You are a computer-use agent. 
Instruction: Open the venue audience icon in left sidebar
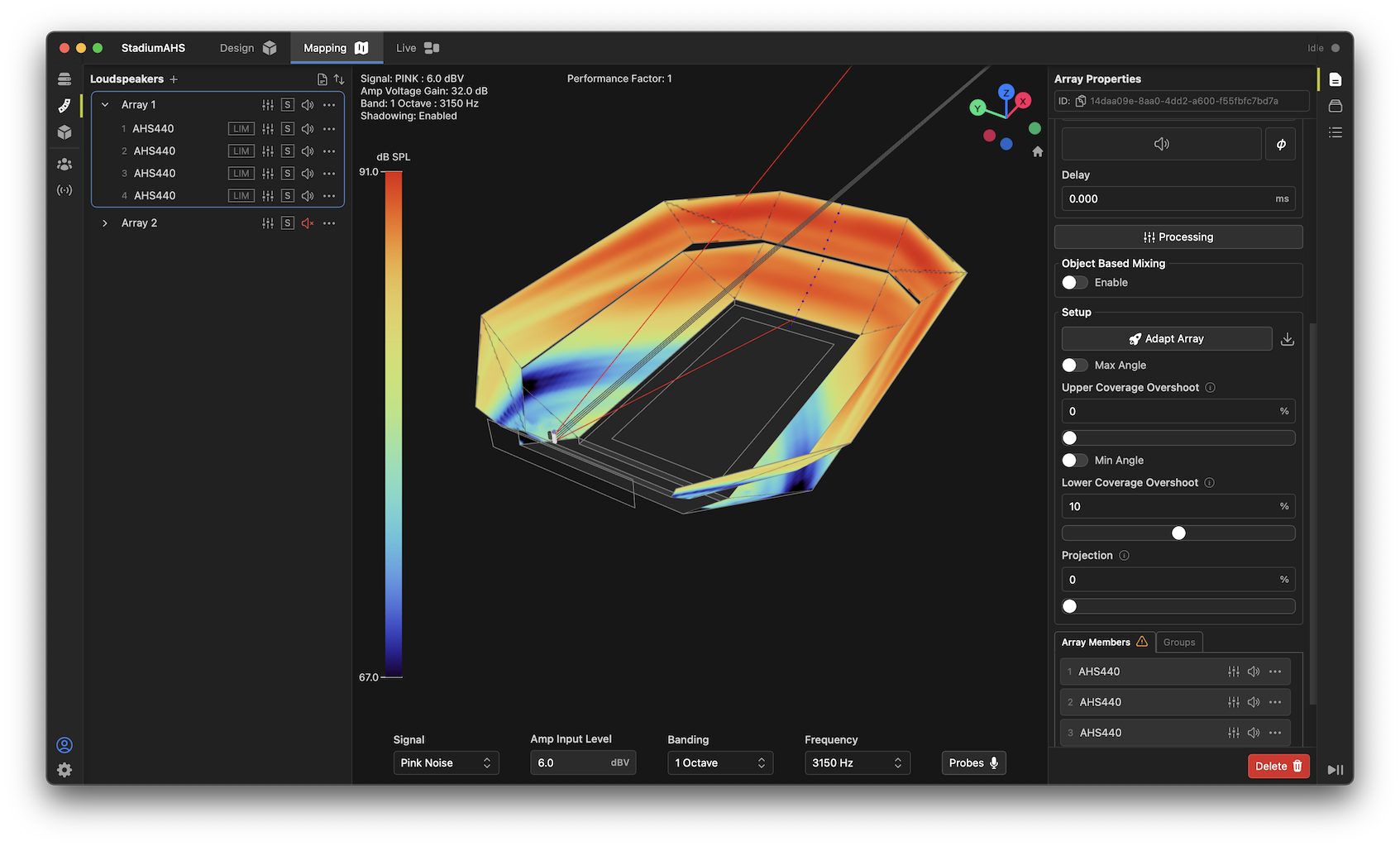tap(65, 165)
